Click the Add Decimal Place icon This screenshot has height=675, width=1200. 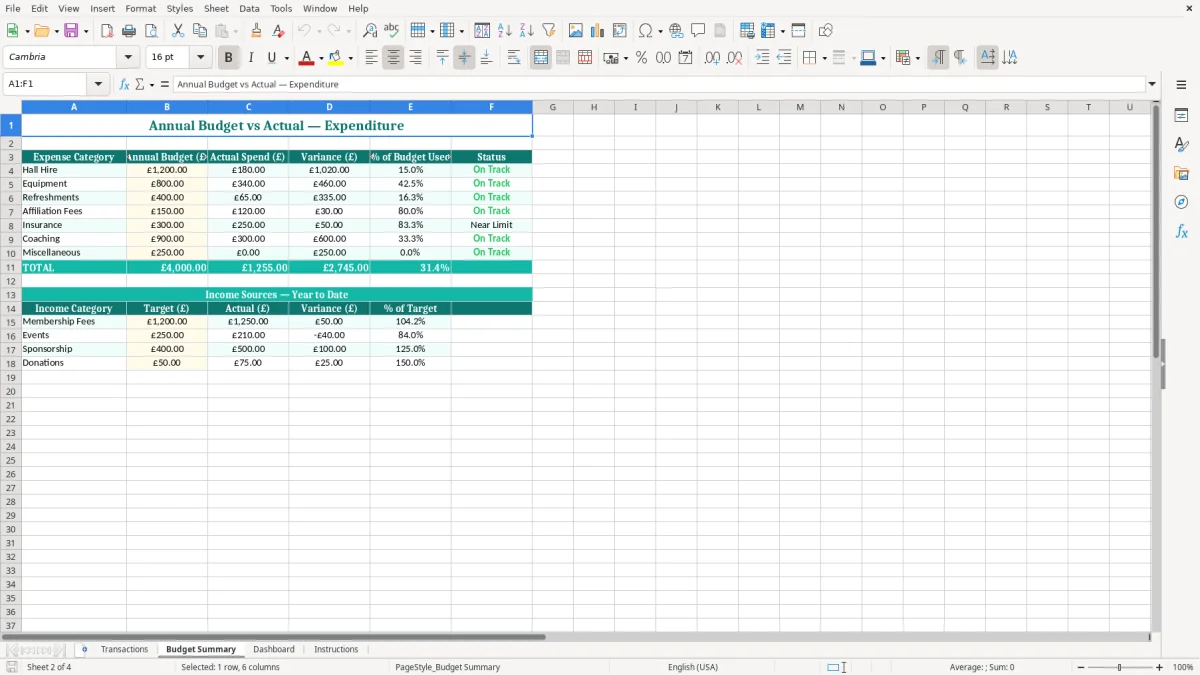712,58
